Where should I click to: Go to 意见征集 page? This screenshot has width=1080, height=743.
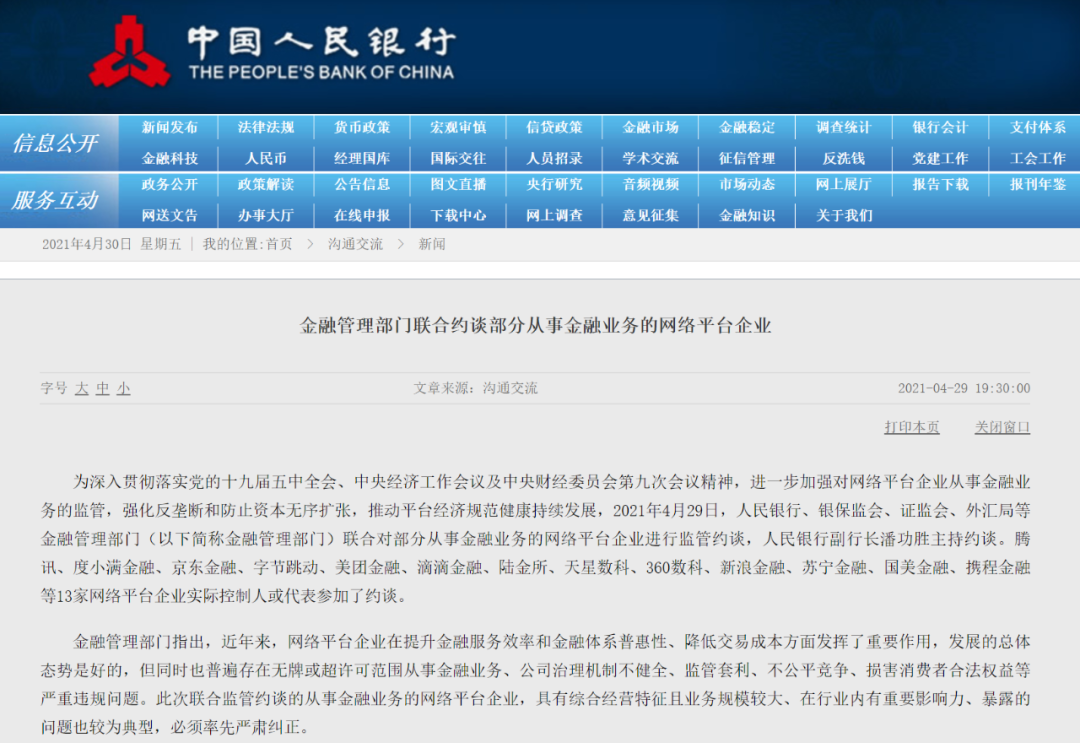tap(651, 216)
